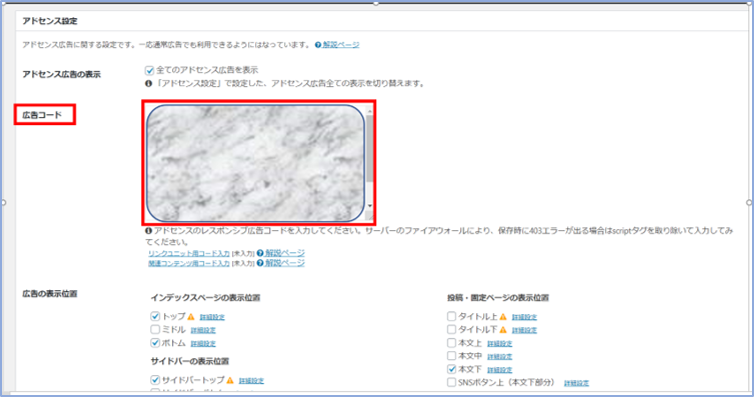Click the warning icon next to トップ
This screenshot has height=397, width=754.
pos(191,317)
